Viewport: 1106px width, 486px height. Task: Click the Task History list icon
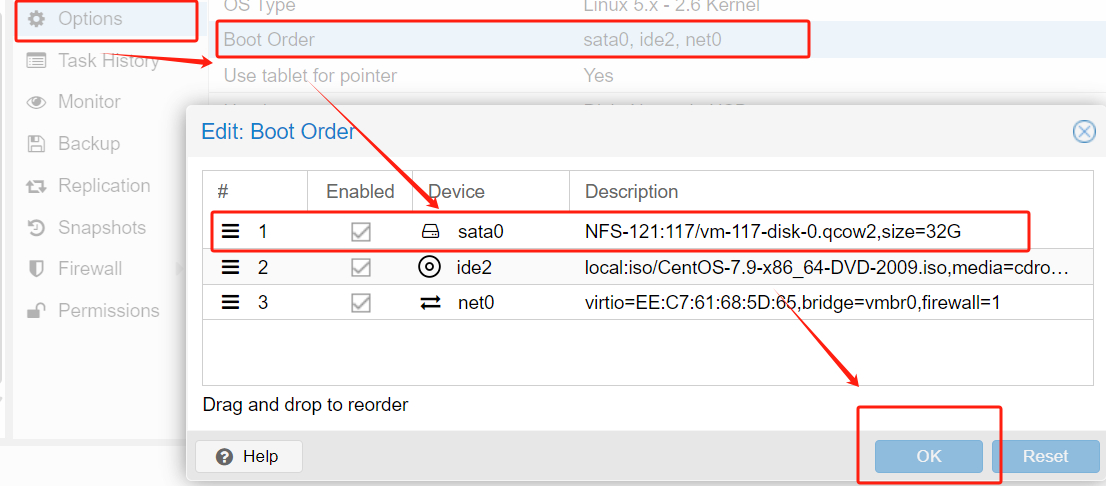36,61
